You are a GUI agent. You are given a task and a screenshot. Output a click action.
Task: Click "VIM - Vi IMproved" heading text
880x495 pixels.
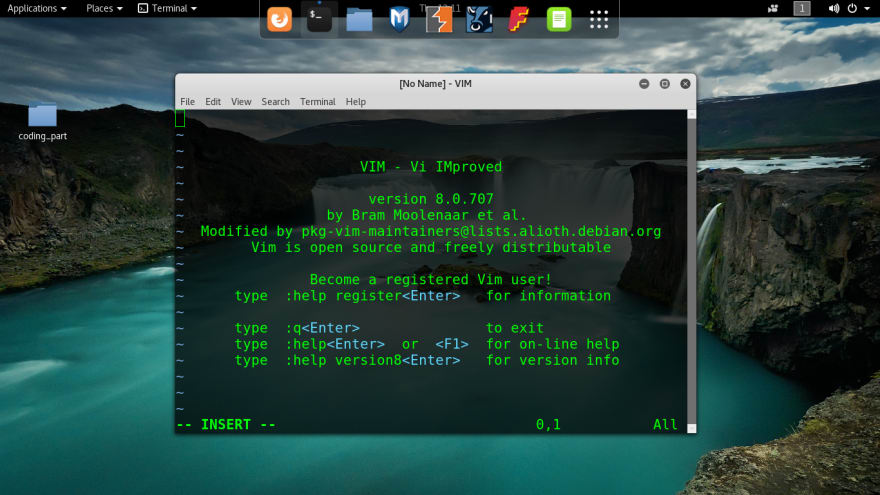(431, 167)
